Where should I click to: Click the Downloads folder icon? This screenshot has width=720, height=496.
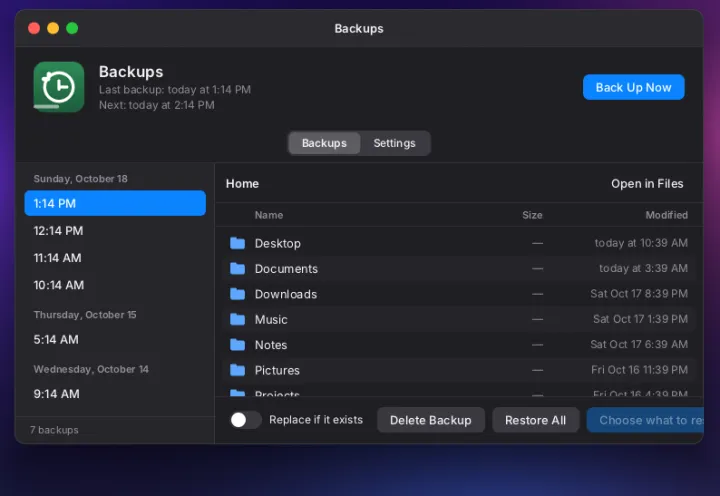point(237,293)
